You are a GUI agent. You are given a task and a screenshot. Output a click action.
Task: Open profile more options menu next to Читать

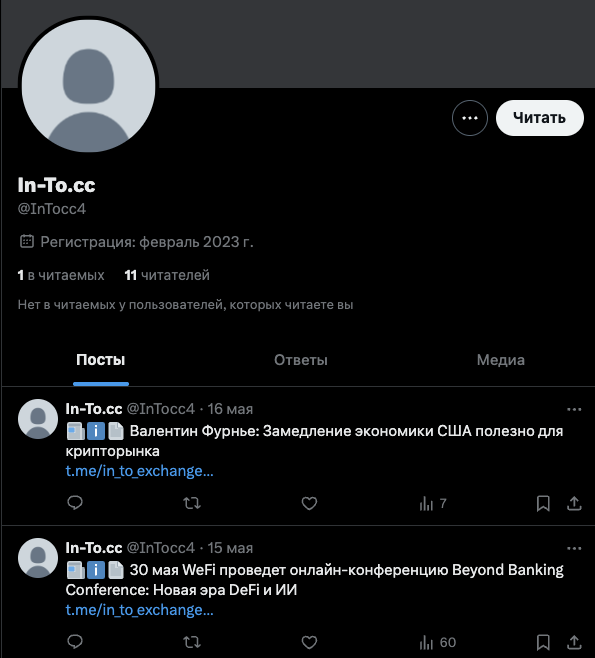click(470, 118)
